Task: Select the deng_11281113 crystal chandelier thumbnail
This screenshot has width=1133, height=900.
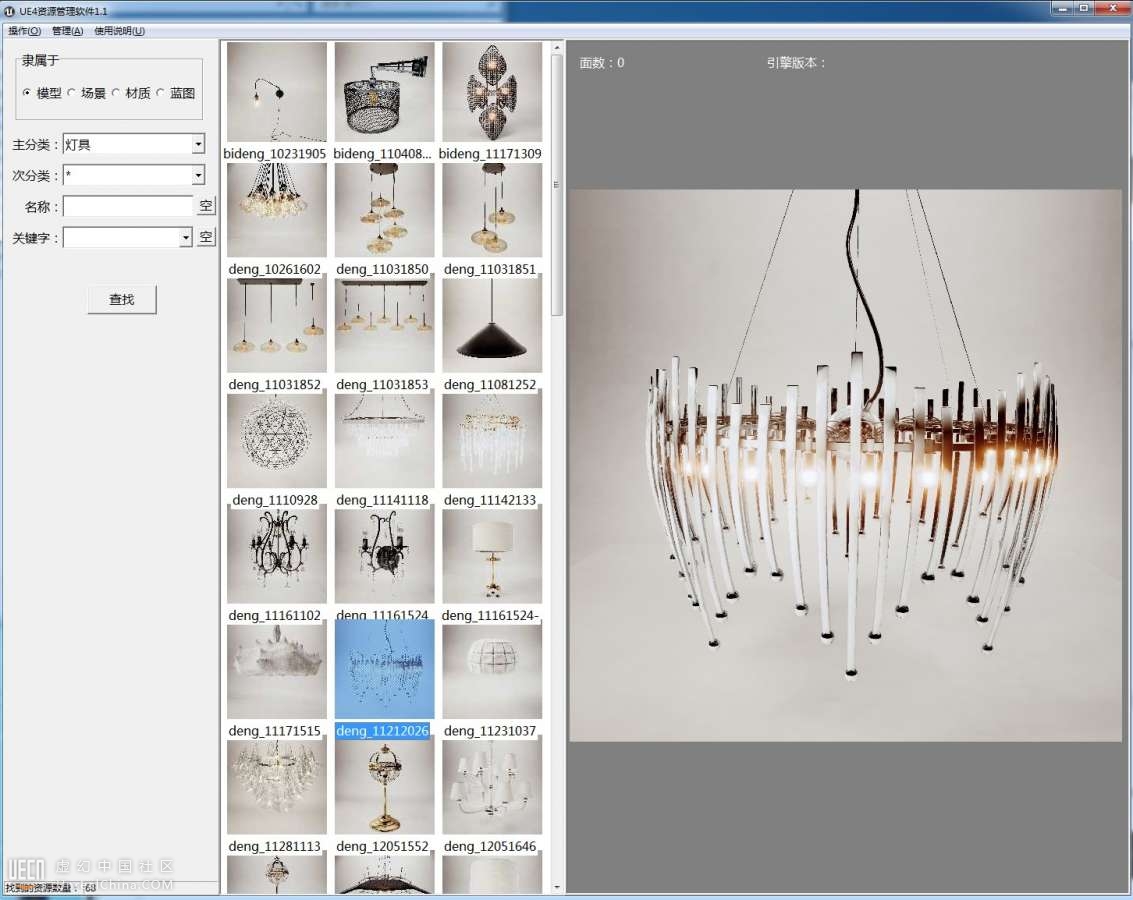Action: [x=276, y=788]
